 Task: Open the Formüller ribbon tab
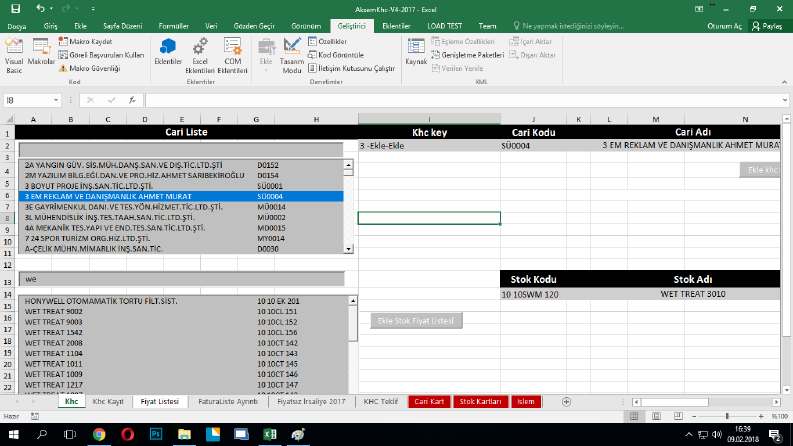click(x=173, y=26)
